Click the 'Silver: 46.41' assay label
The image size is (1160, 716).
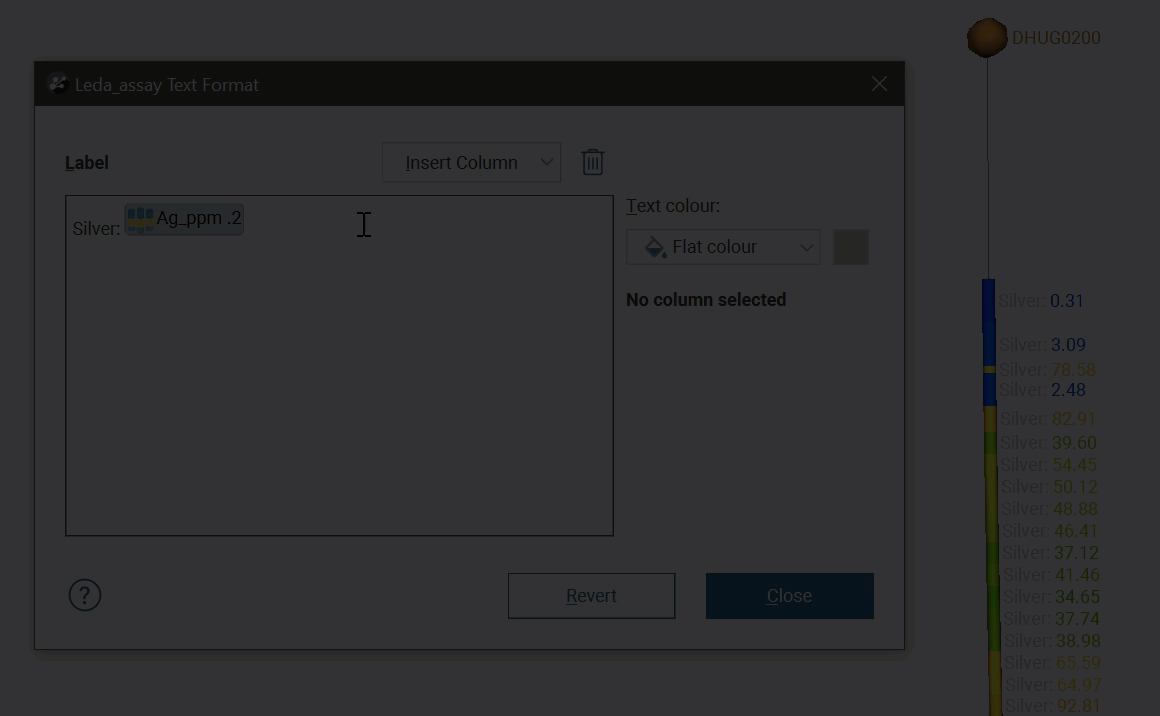[x=1051, y=530]
